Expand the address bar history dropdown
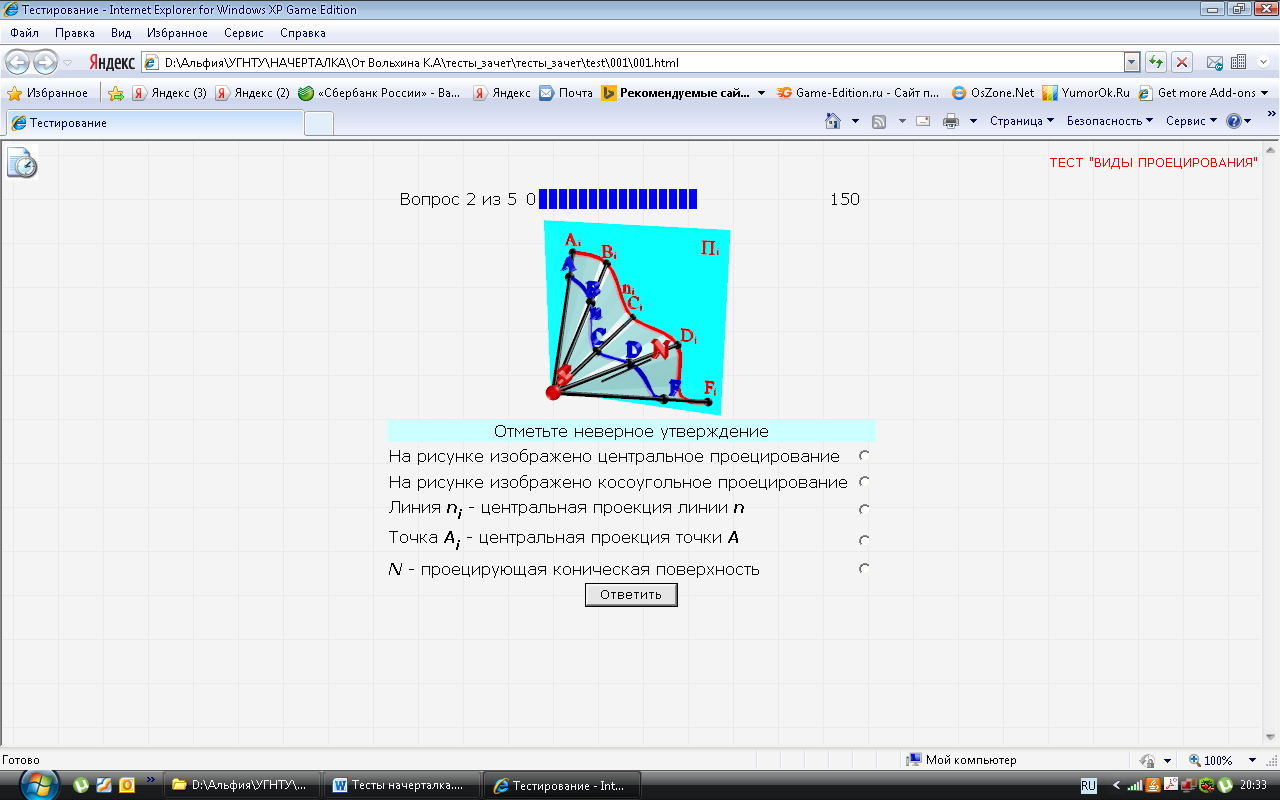 tap(1131, 62)
